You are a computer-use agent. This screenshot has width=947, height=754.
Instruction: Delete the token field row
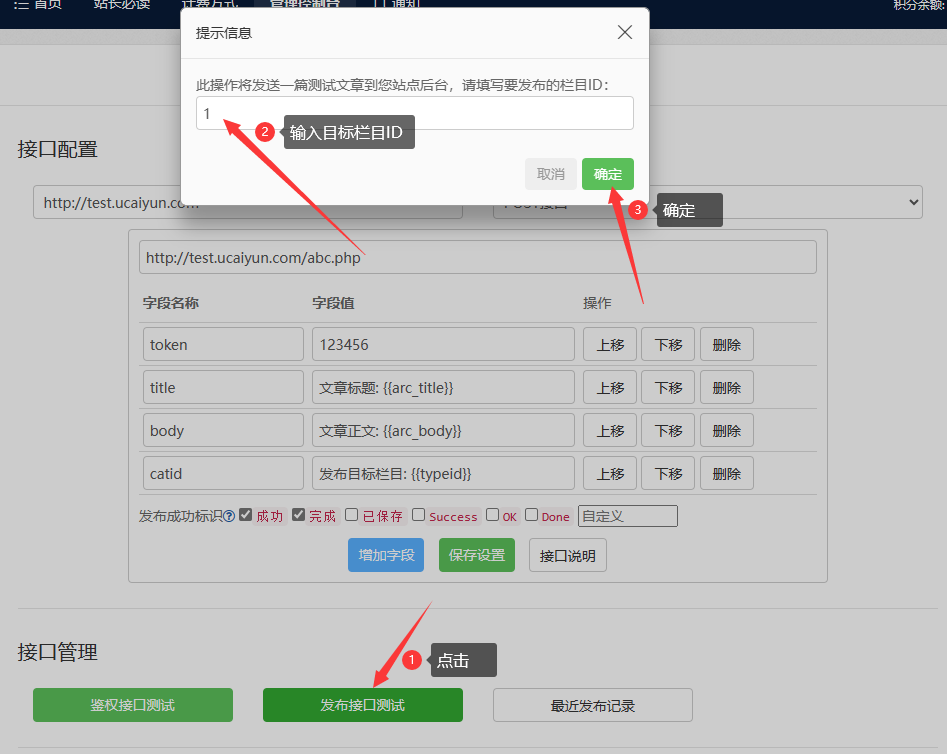726,345
